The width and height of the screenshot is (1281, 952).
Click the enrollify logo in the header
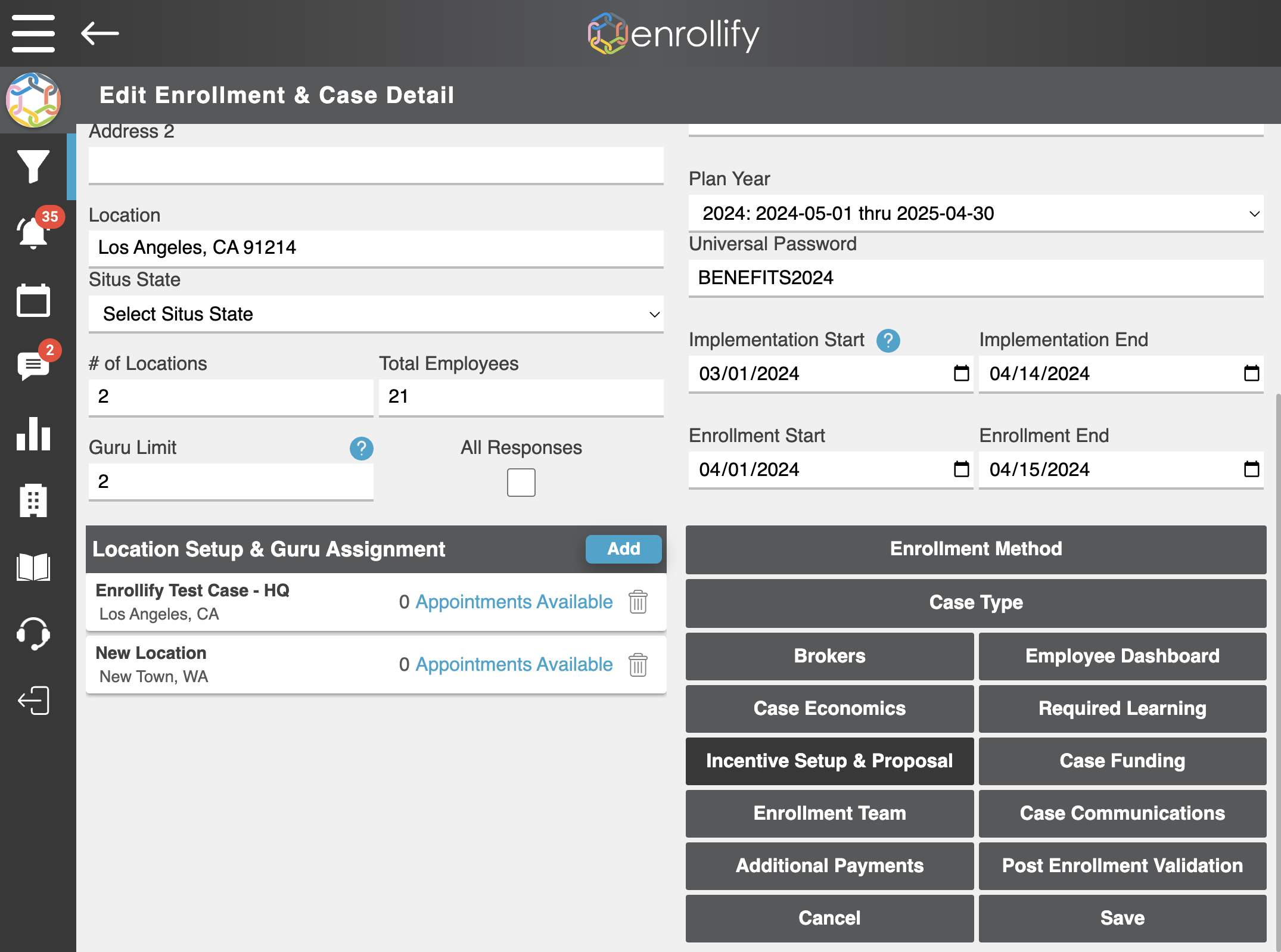(x=673, y=34)
